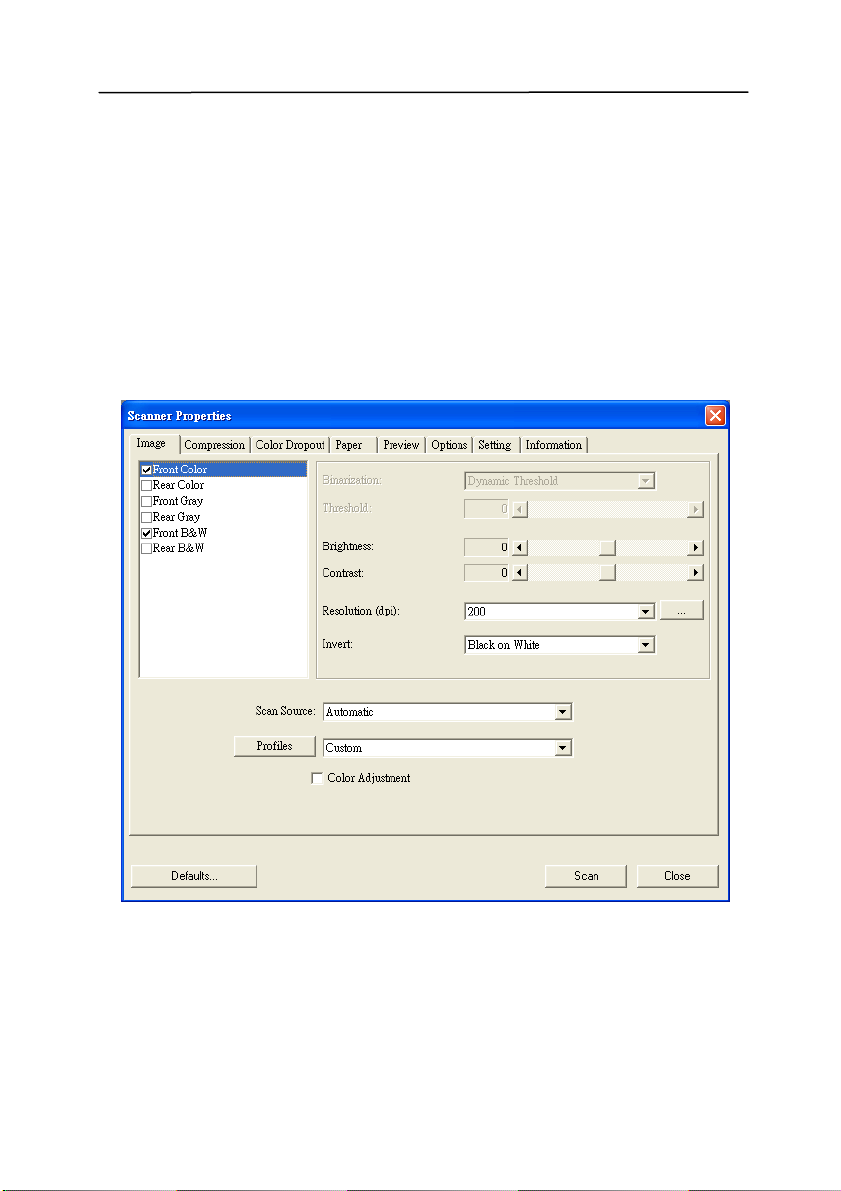Open the Color Dropout tab
841x1191 pixels.
click(x=289, y=445)
